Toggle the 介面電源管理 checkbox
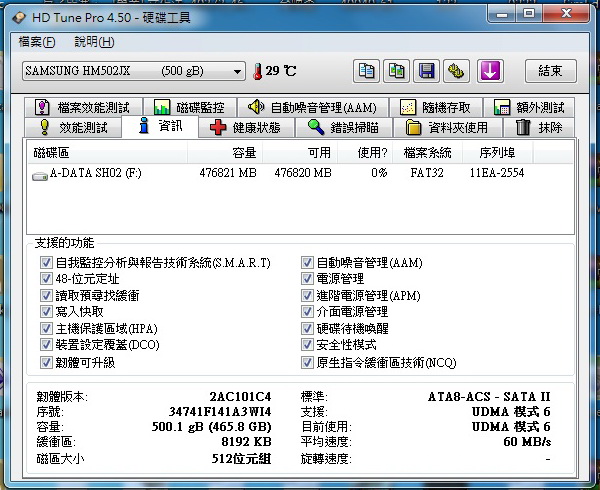Viewport: 600px width, 490px height. click(x=307, y=312)
